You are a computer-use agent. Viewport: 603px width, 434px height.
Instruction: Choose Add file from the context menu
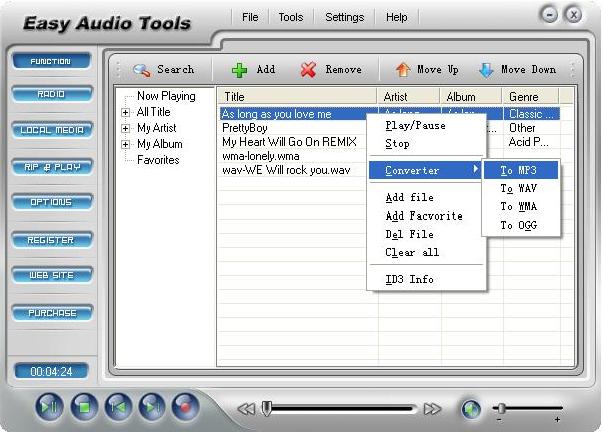(426, 198)
